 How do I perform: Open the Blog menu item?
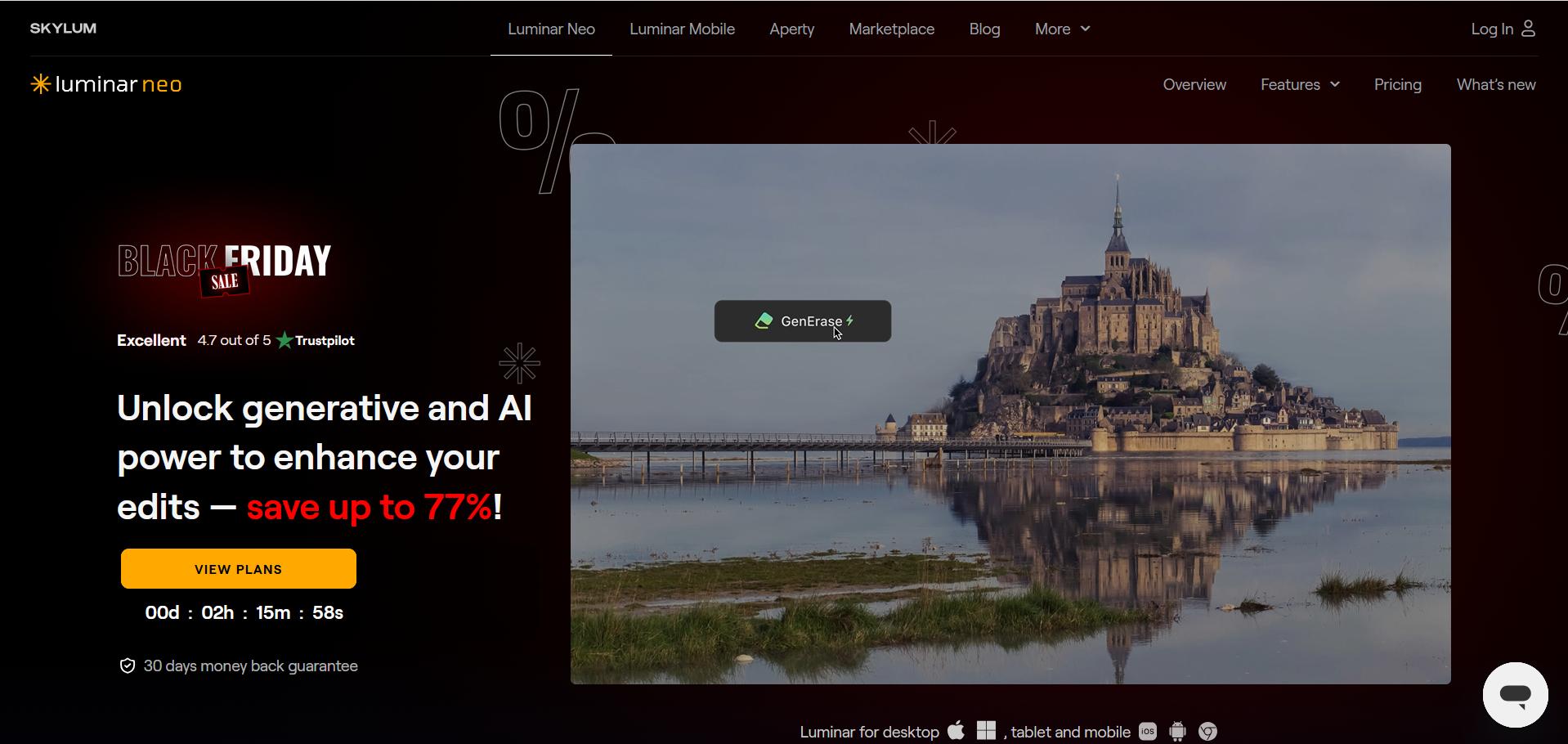983,29
